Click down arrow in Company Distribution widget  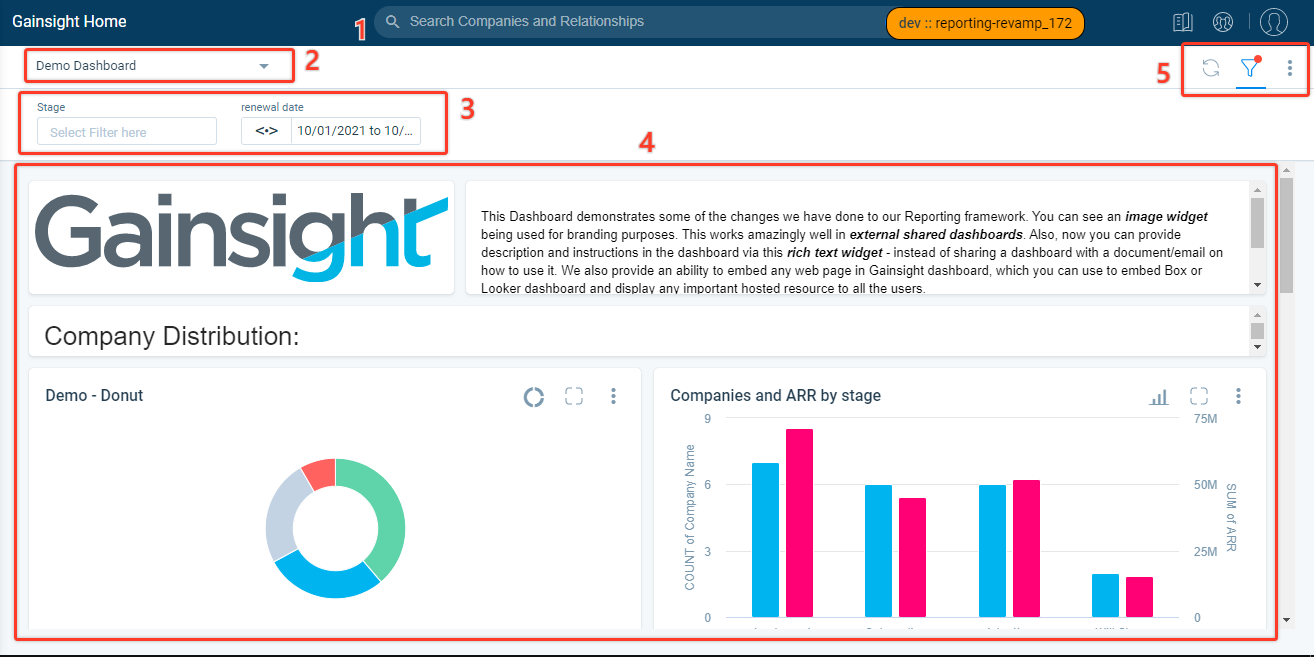click(x=1258, y=347)
